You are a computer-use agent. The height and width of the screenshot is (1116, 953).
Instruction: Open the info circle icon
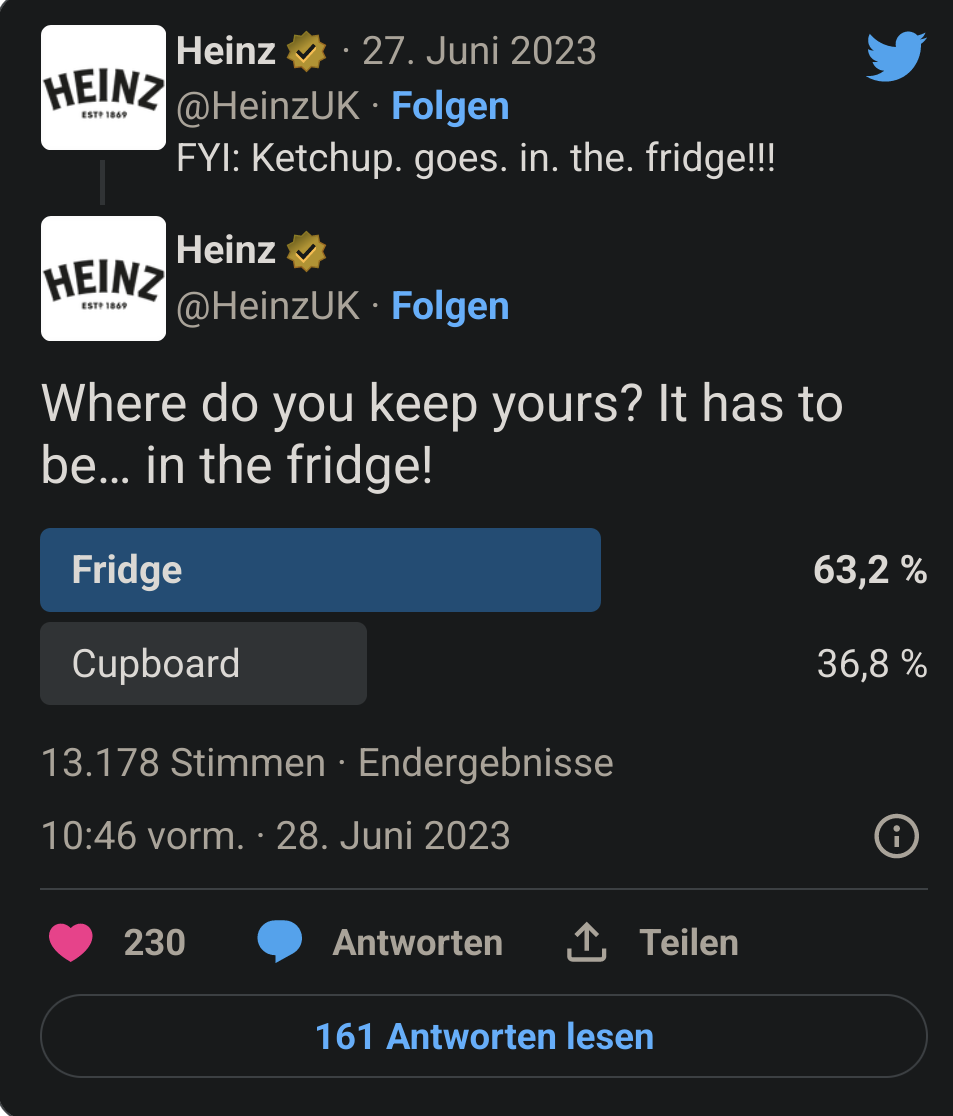tap(896, 836)
